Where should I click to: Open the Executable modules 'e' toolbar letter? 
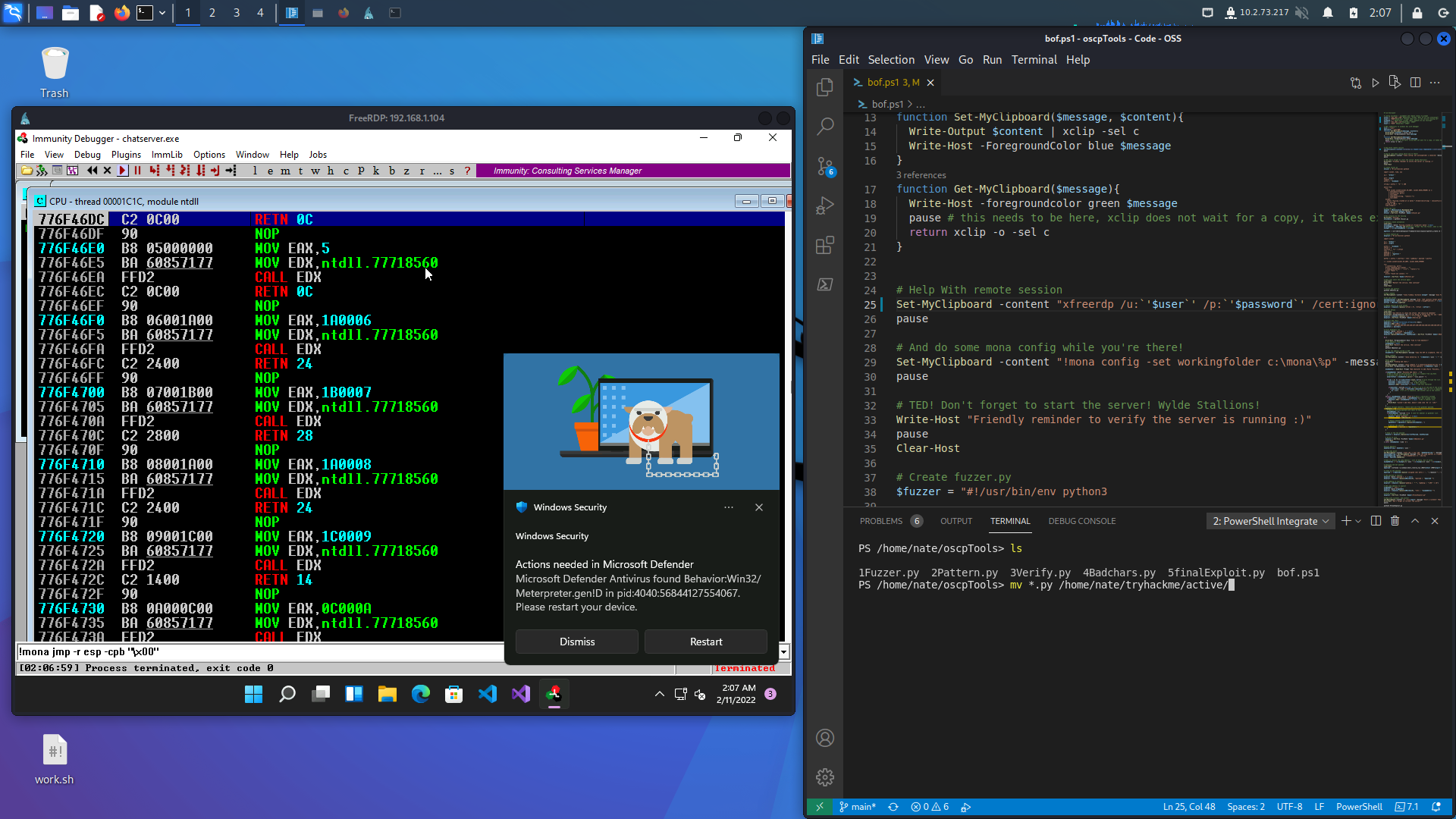[x=270, y=171]
